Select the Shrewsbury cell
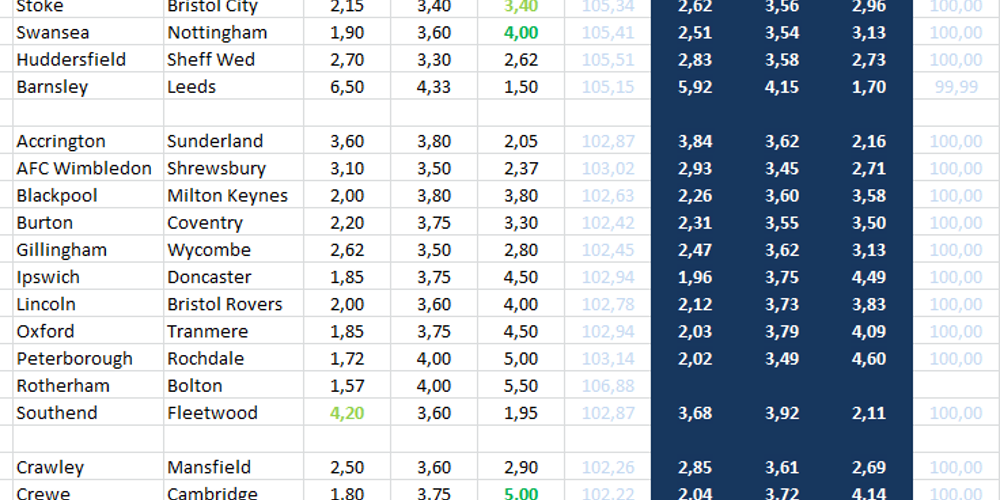 pyautogui.click(x=233, y=168)
